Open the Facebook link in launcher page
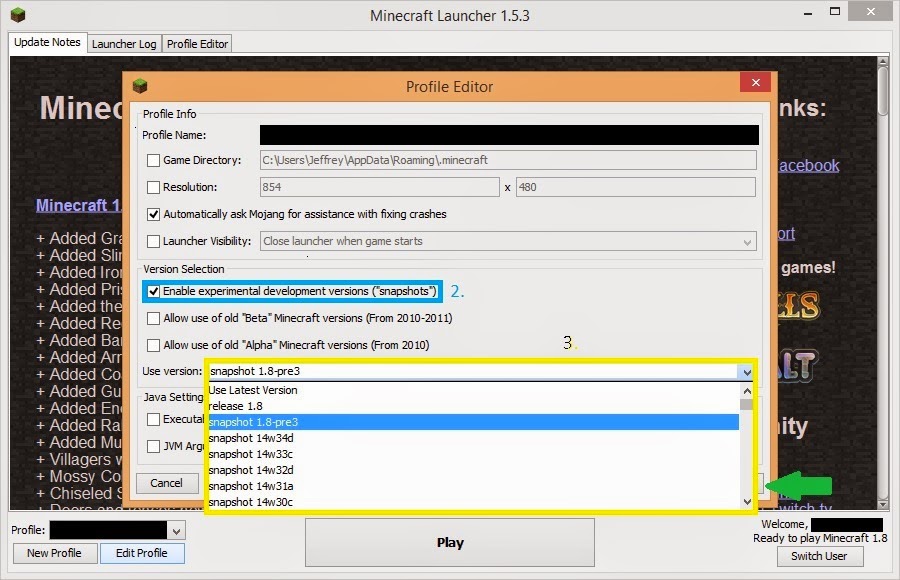Screen dimensions: 900x580 pos(809,165)
